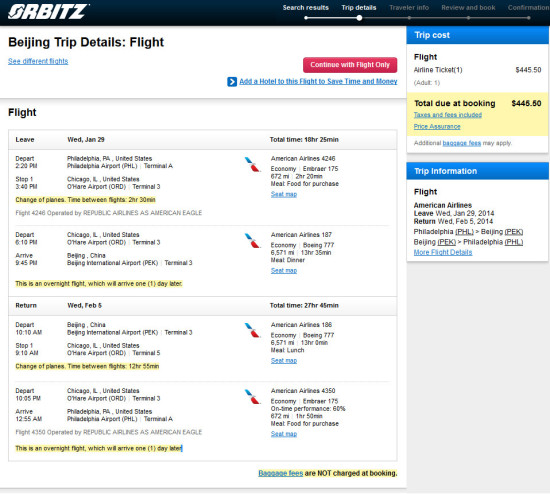550x494 pixels.
Task: Click American Airlines logo for flight 186
Action: (252, 331)
